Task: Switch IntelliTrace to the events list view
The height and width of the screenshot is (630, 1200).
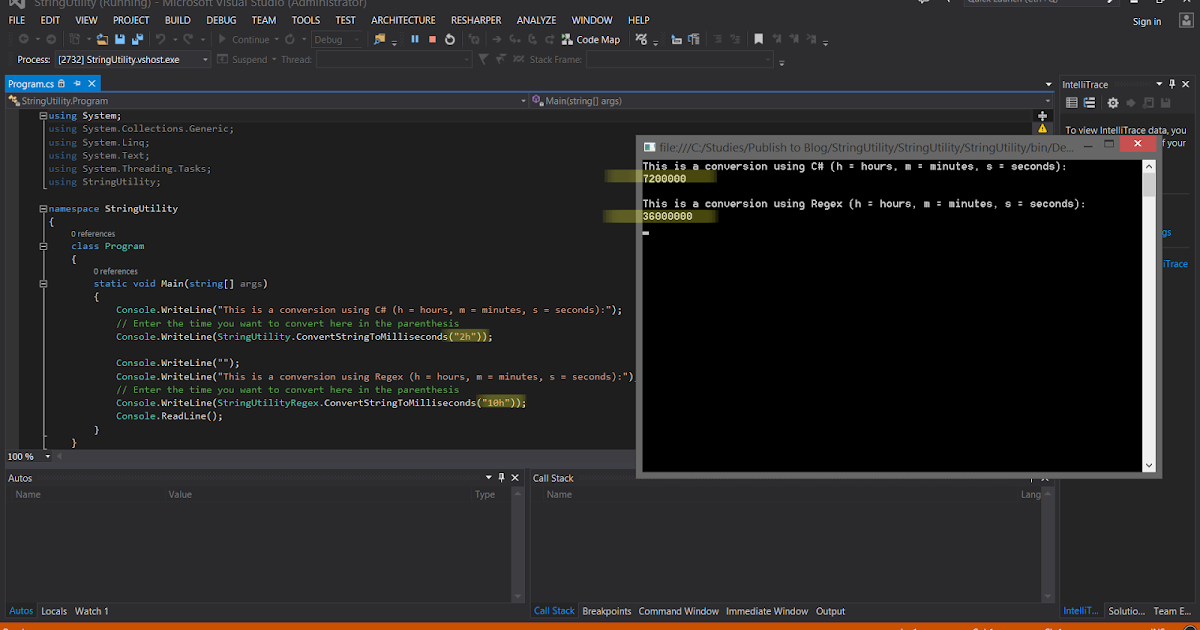Action: click(1091, 101)
